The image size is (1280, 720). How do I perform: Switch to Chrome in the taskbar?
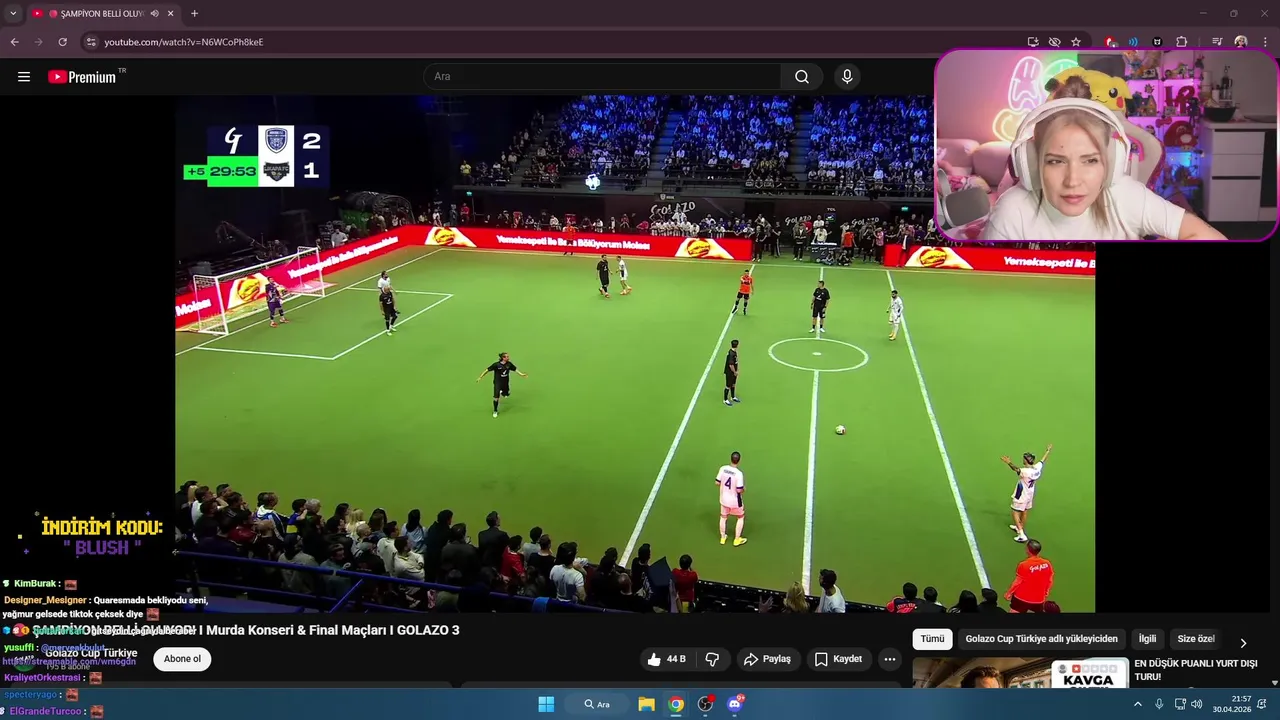[x=676, y=704]
